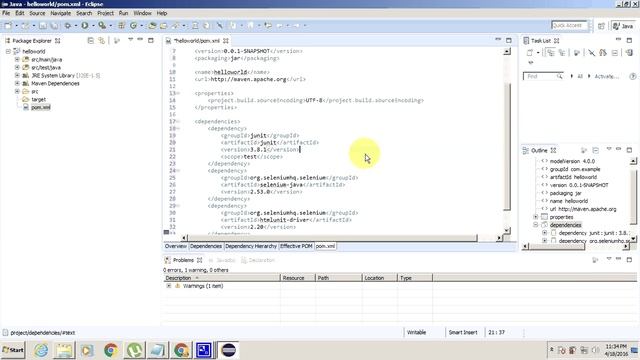Click the New file toolbar icon
Viewport: 640px width, 360px height.
pos(8,26)
